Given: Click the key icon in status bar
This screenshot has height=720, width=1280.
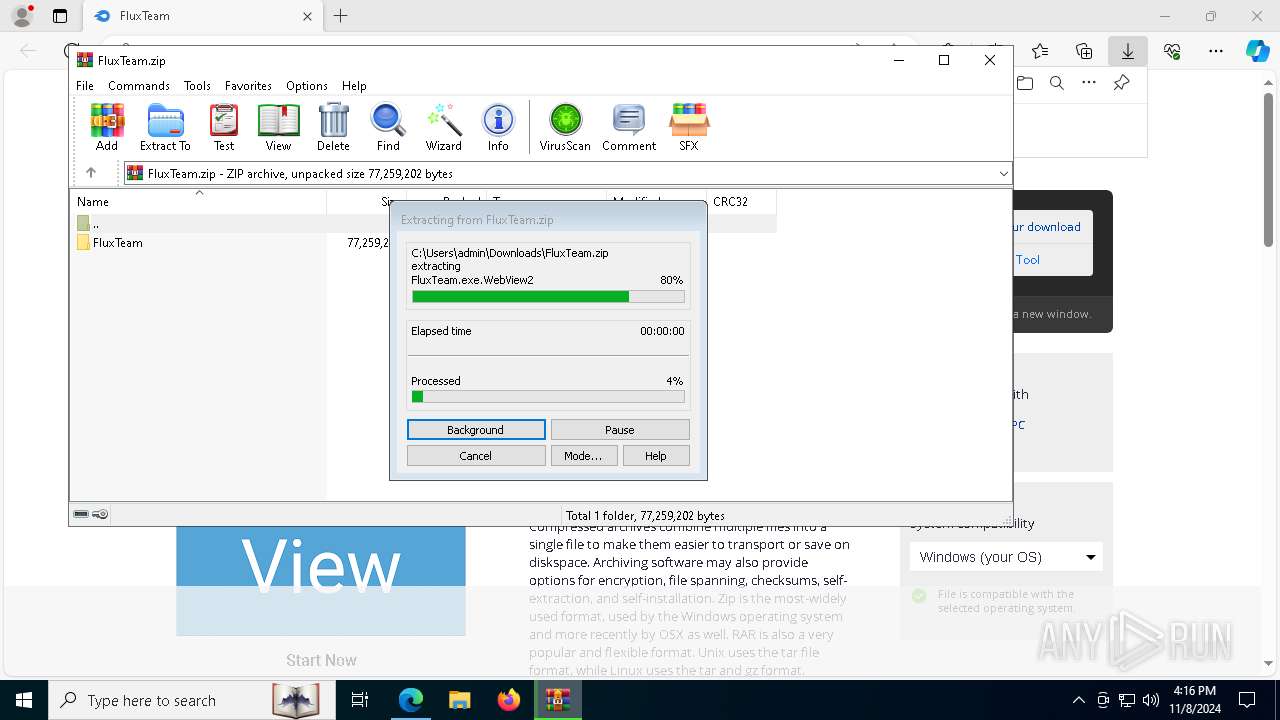Looking at the screenshot, I should tap(100, 514).
